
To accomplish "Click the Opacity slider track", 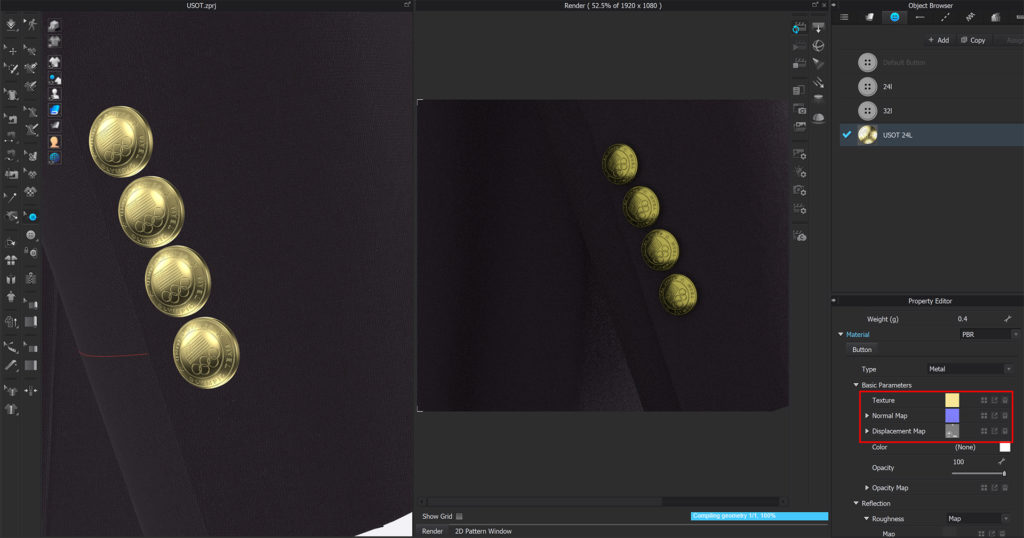I will 978,473.
